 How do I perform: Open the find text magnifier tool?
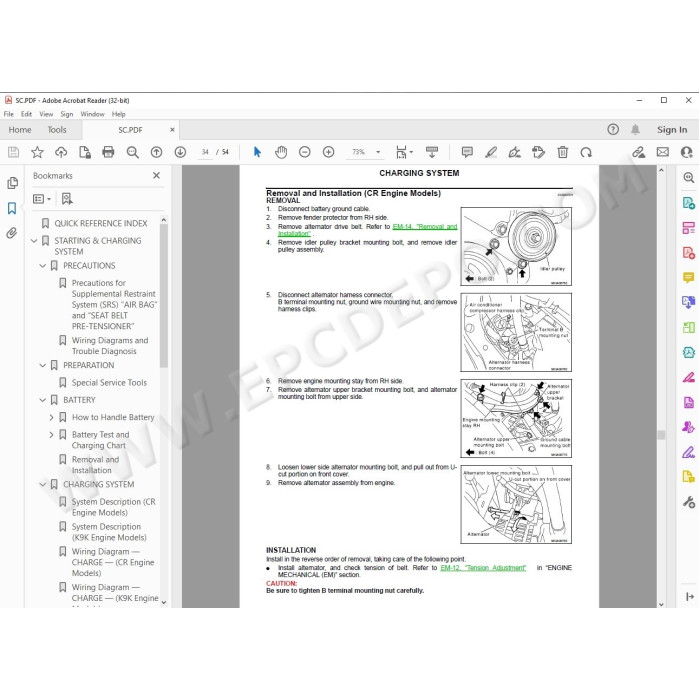tap(133, 152)
